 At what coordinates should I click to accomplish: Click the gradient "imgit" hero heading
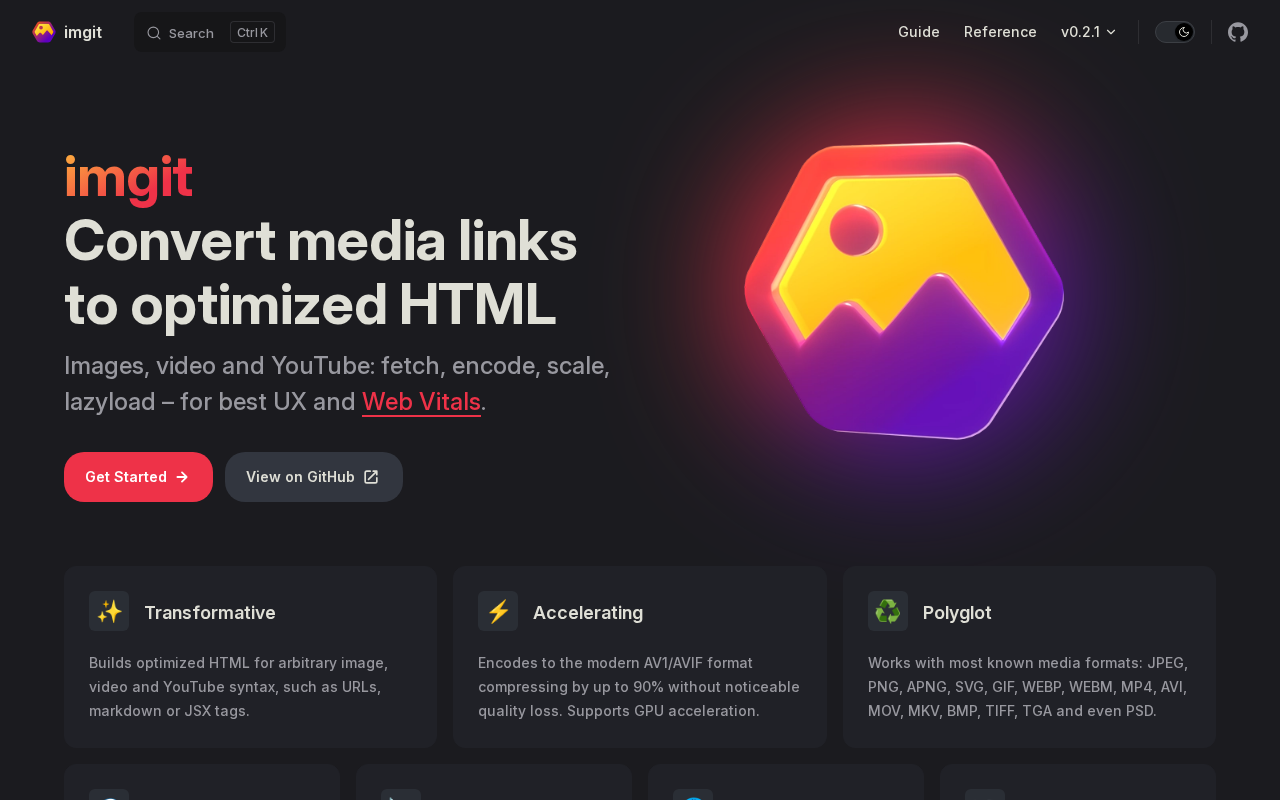click(x=128, y=177)
